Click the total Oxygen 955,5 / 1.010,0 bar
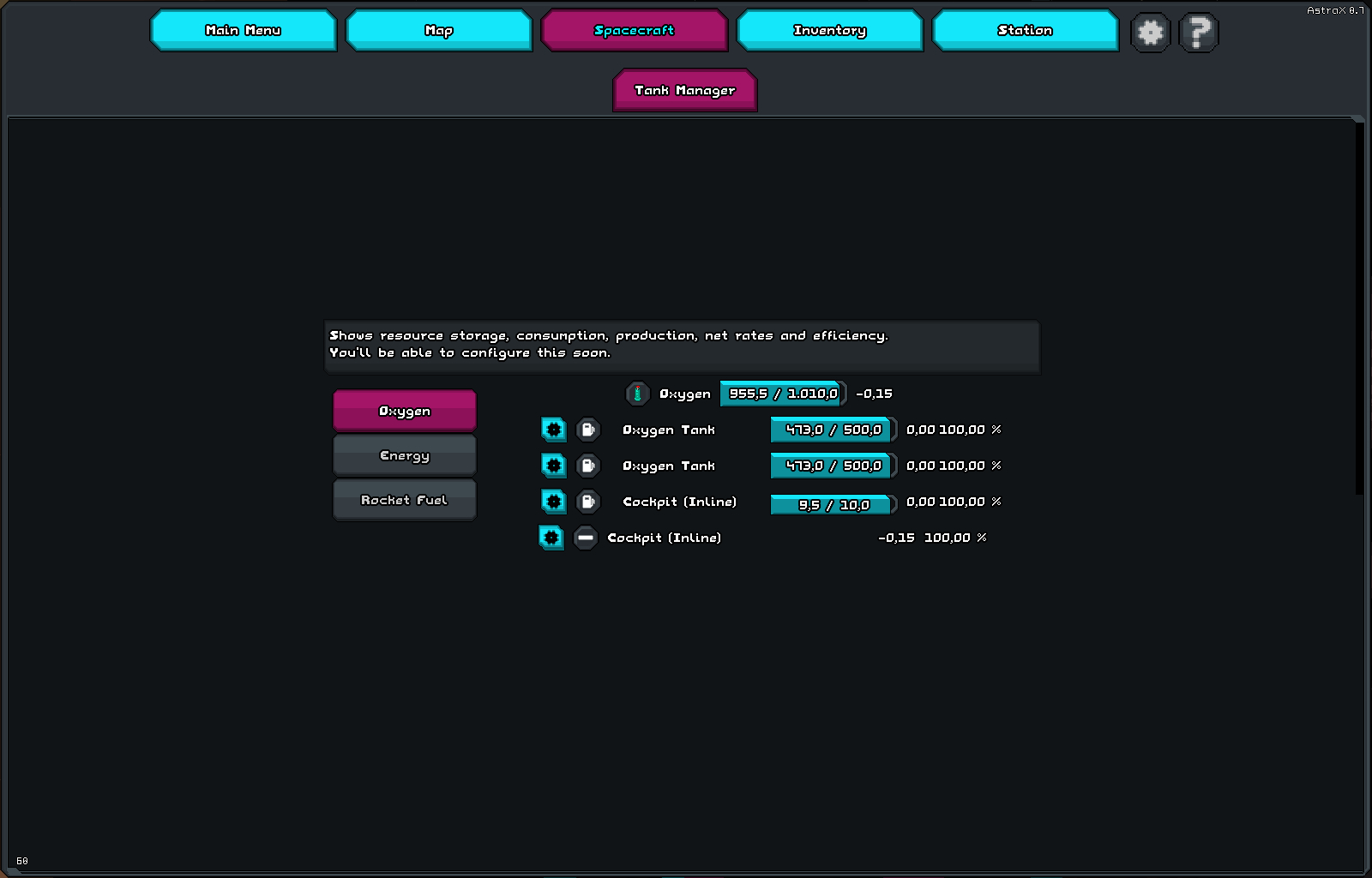The image size is (1372, 878). 782,394
